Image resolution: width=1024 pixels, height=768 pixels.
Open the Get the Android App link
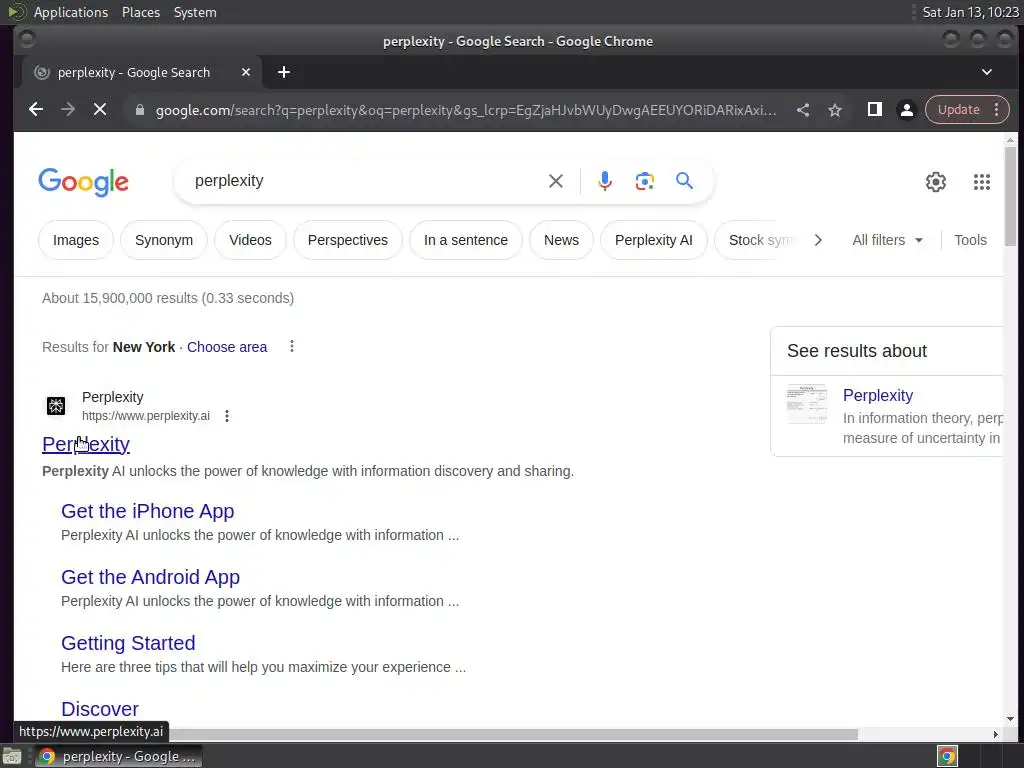click(150, 577)
